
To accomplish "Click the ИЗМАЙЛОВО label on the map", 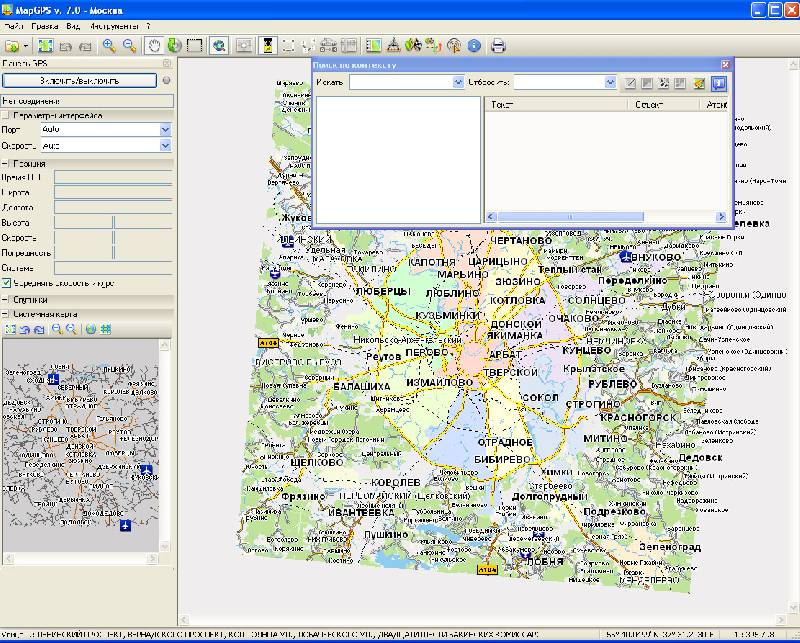I will pyautogui.click(x=439, y=382).
